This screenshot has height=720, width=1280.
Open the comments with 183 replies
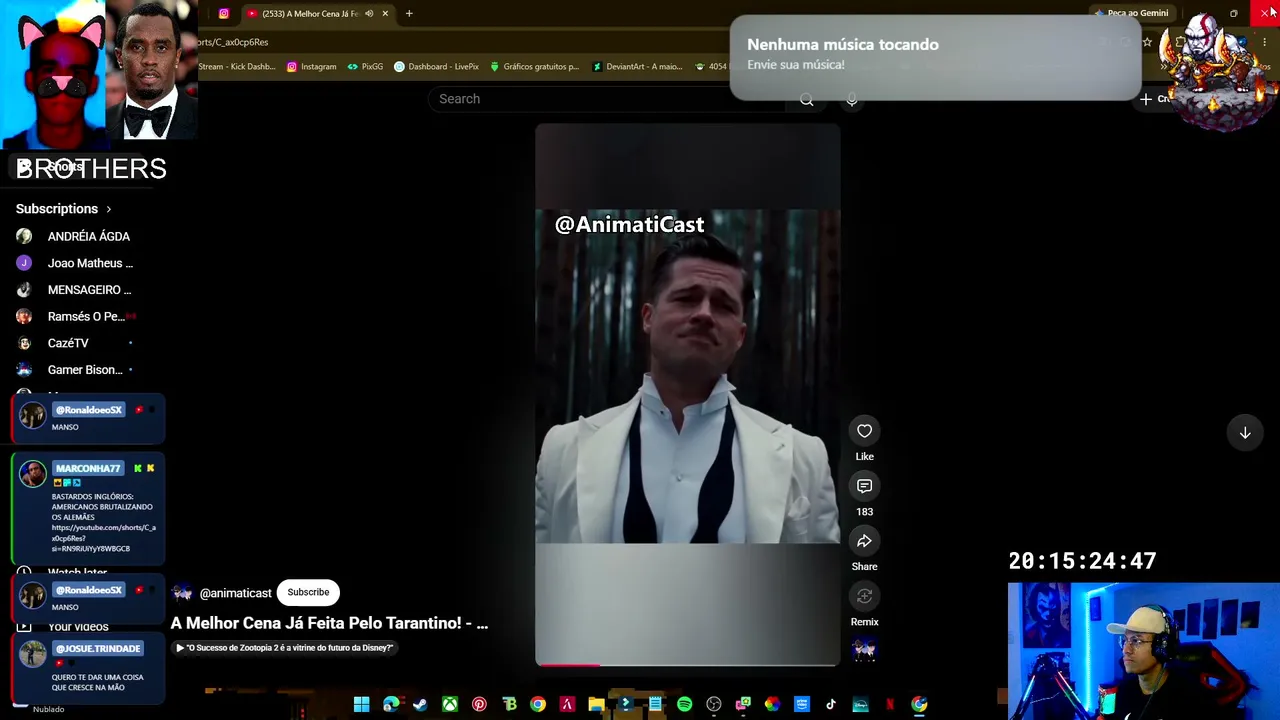click(x=864, y=486)
